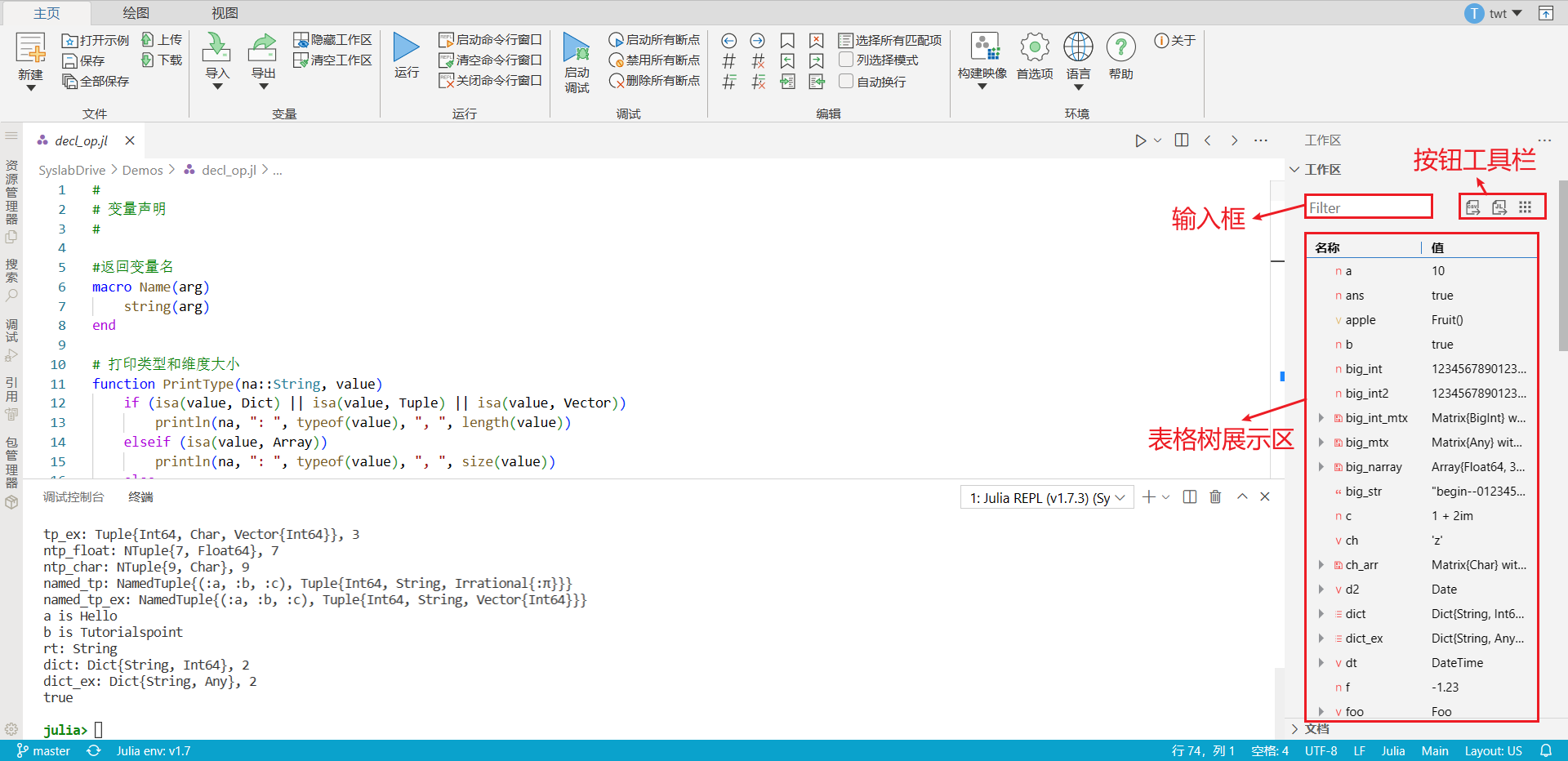The image size is (1568, 761).
Task: Click the split editor icon in the editor title bar
Action: point(1182,140)
